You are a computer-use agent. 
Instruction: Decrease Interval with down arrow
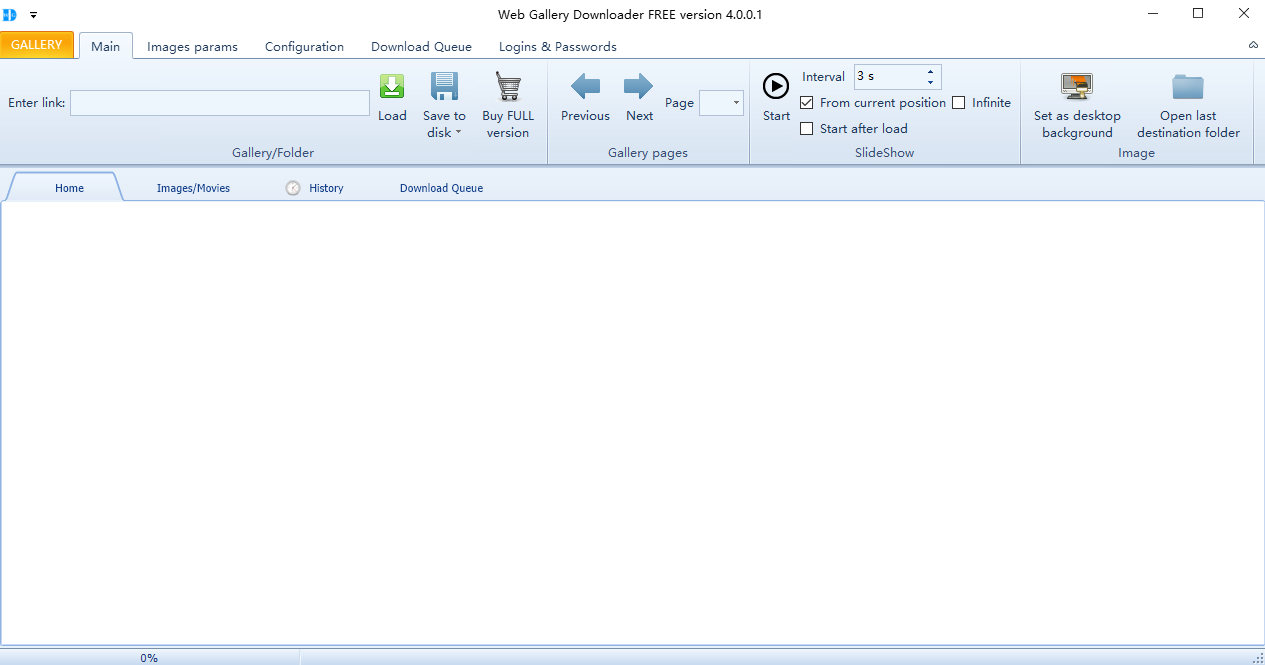point(931,82)
